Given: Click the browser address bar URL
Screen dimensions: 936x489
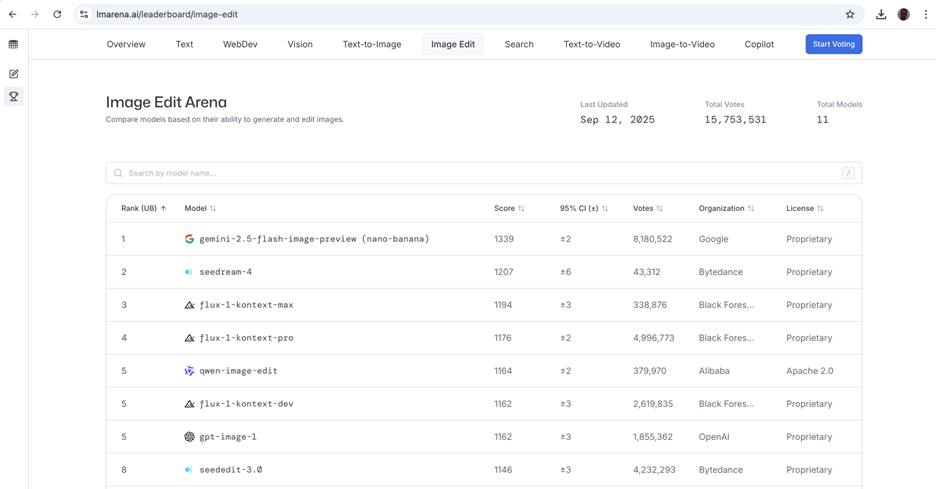Looking at the screenshot, I should [x=167, y=14].
